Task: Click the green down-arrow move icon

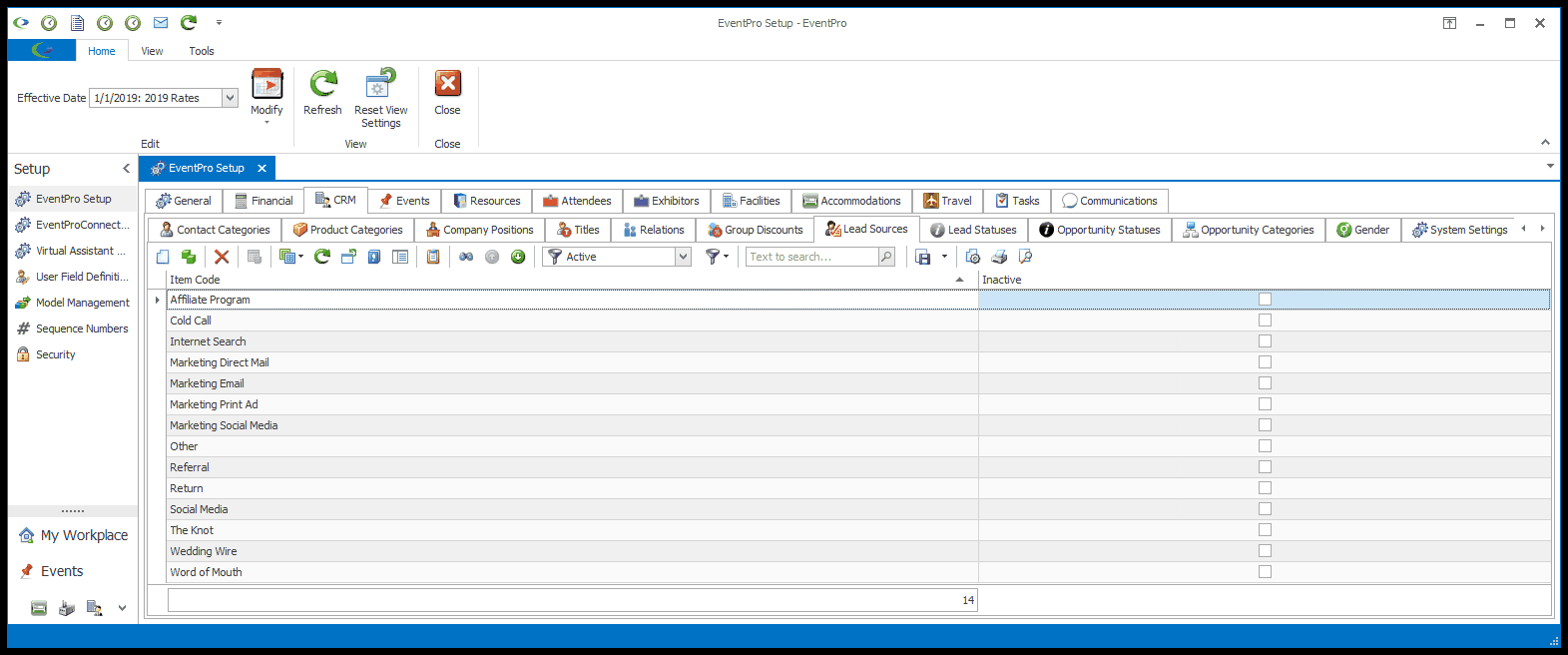Action: point(518,257)
